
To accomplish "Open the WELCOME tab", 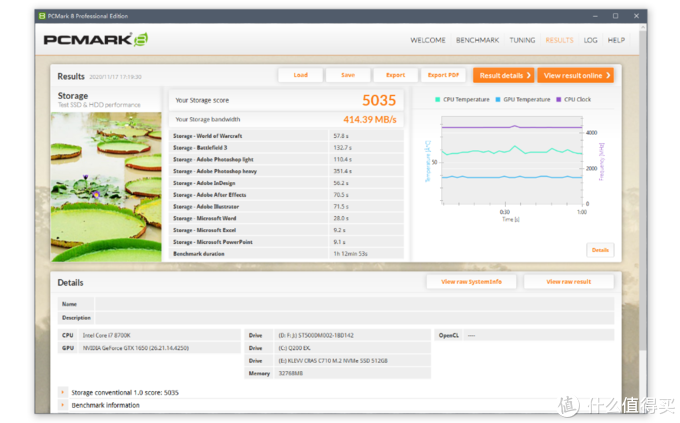I will (x=428, y=40).
